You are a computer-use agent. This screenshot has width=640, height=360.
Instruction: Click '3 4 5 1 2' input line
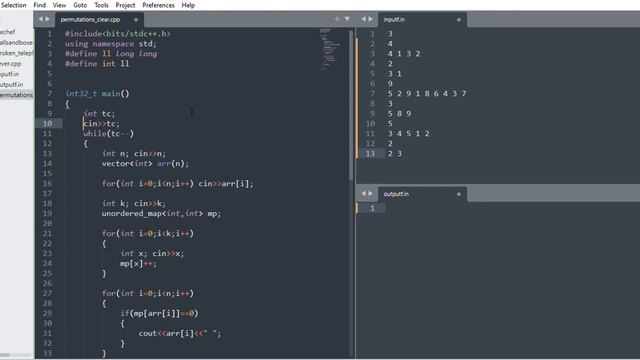(x=409, y=133)
